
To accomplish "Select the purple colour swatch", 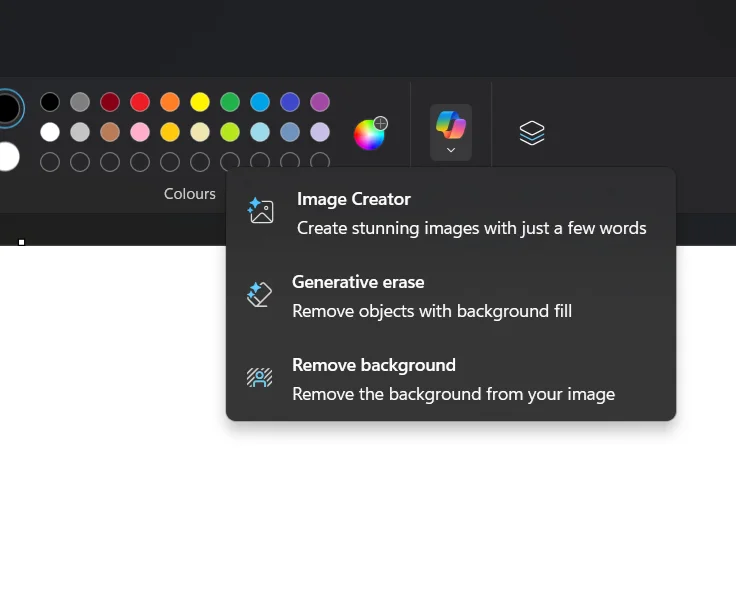I will pyautogui.click(x=320, y=102).
